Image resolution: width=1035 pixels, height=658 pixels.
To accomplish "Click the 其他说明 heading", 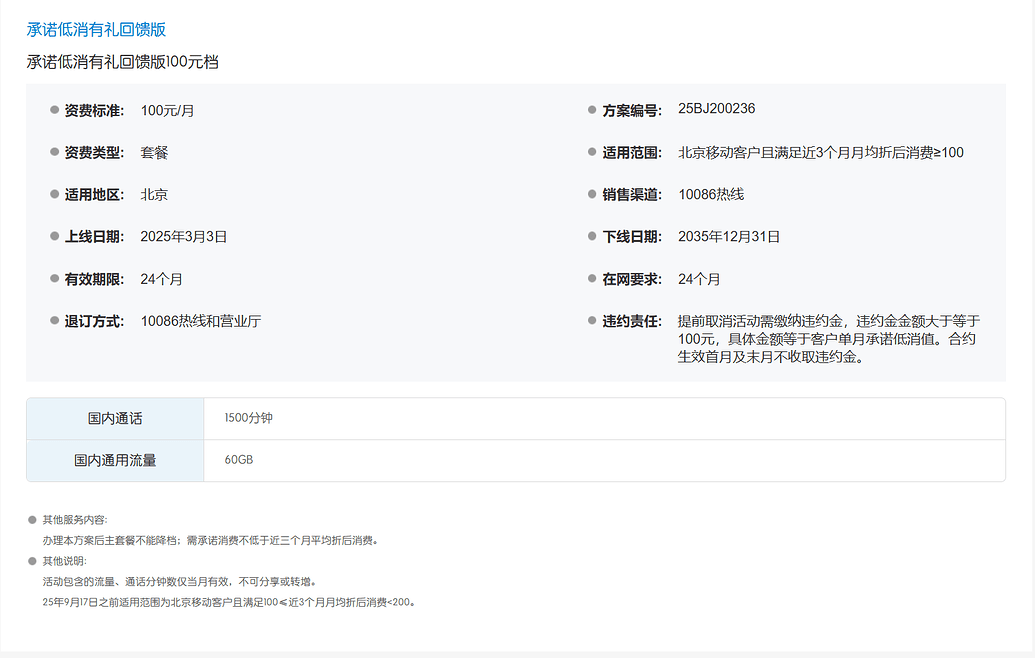I will (65, 561).
